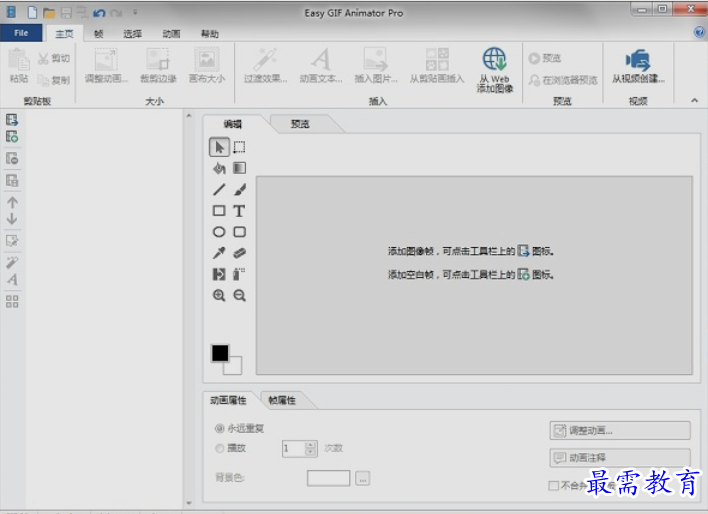Click the move frame up arrow
708x514 pixels.
pos(12,202)
